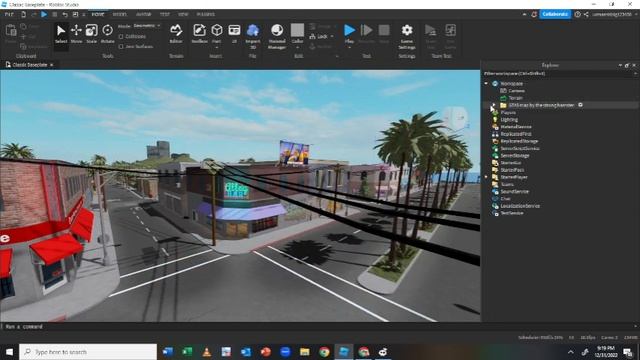Start the Play test
Image resolution: width=640 pixels, height=360 pixels.
tap(349, 31)
